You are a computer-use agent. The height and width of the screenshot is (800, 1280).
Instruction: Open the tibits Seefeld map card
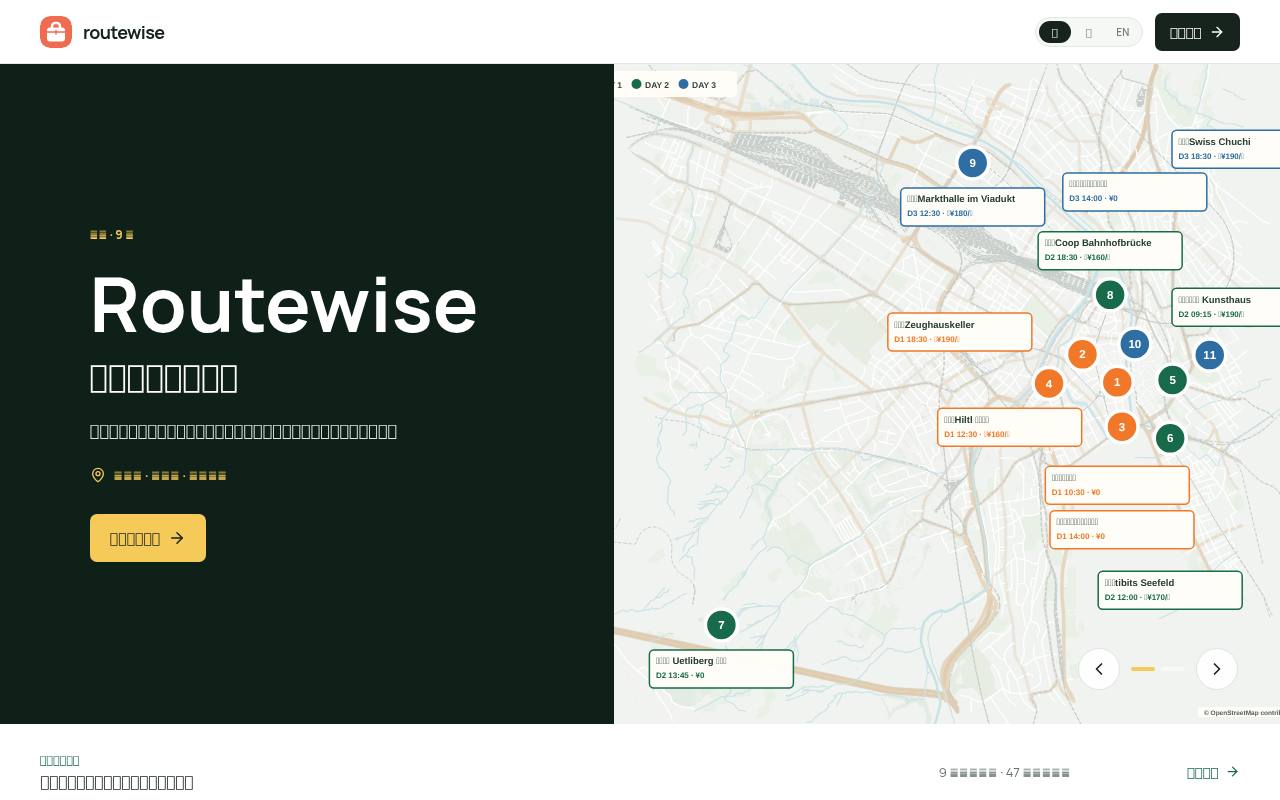(x=1170, y=590)
